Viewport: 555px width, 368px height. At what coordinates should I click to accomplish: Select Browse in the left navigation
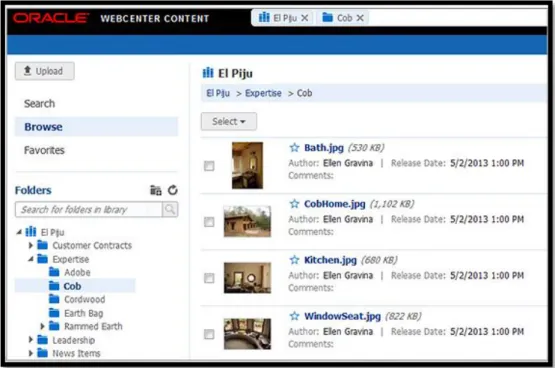click(x=96, y=127)
